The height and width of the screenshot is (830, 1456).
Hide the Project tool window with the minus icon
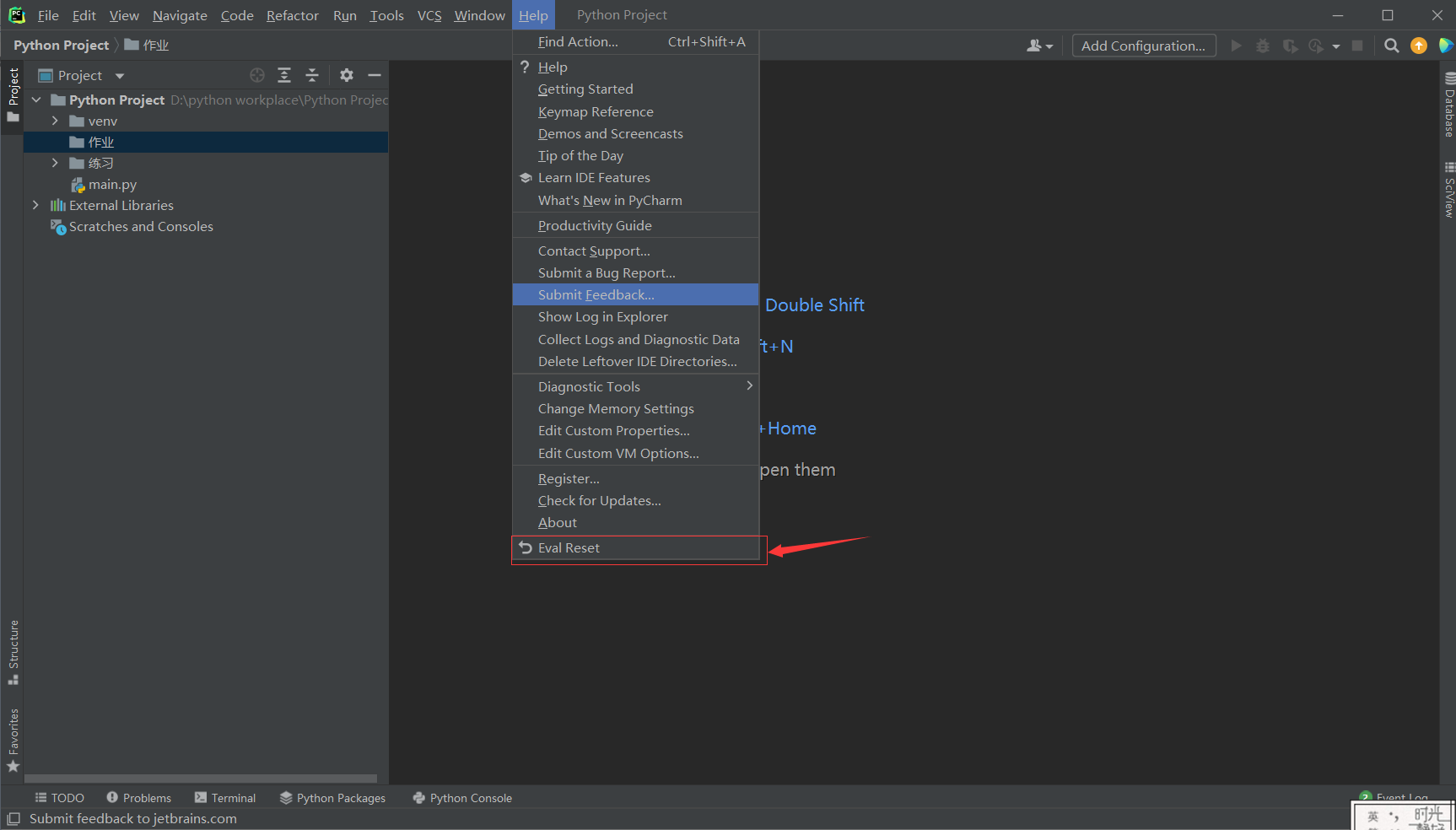tap(375, 75)
